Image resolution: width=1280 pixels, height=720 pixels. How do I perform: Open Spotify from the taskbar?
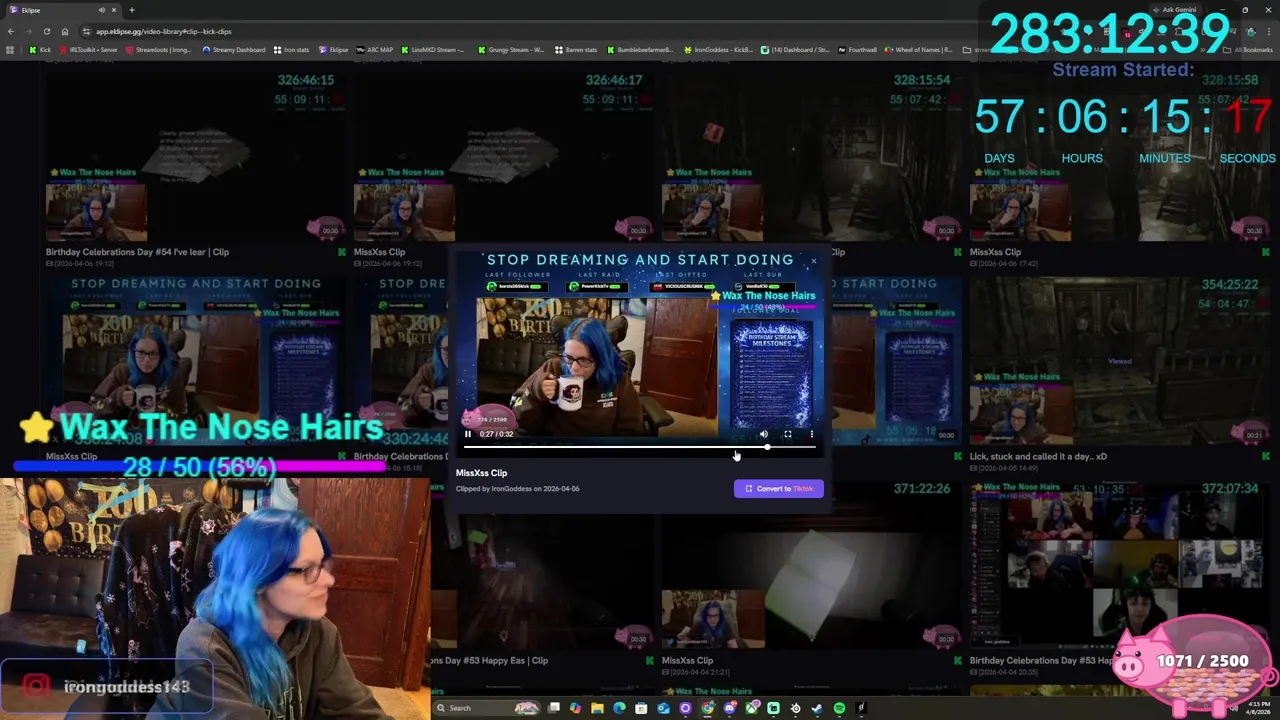(x=839, y=708)
